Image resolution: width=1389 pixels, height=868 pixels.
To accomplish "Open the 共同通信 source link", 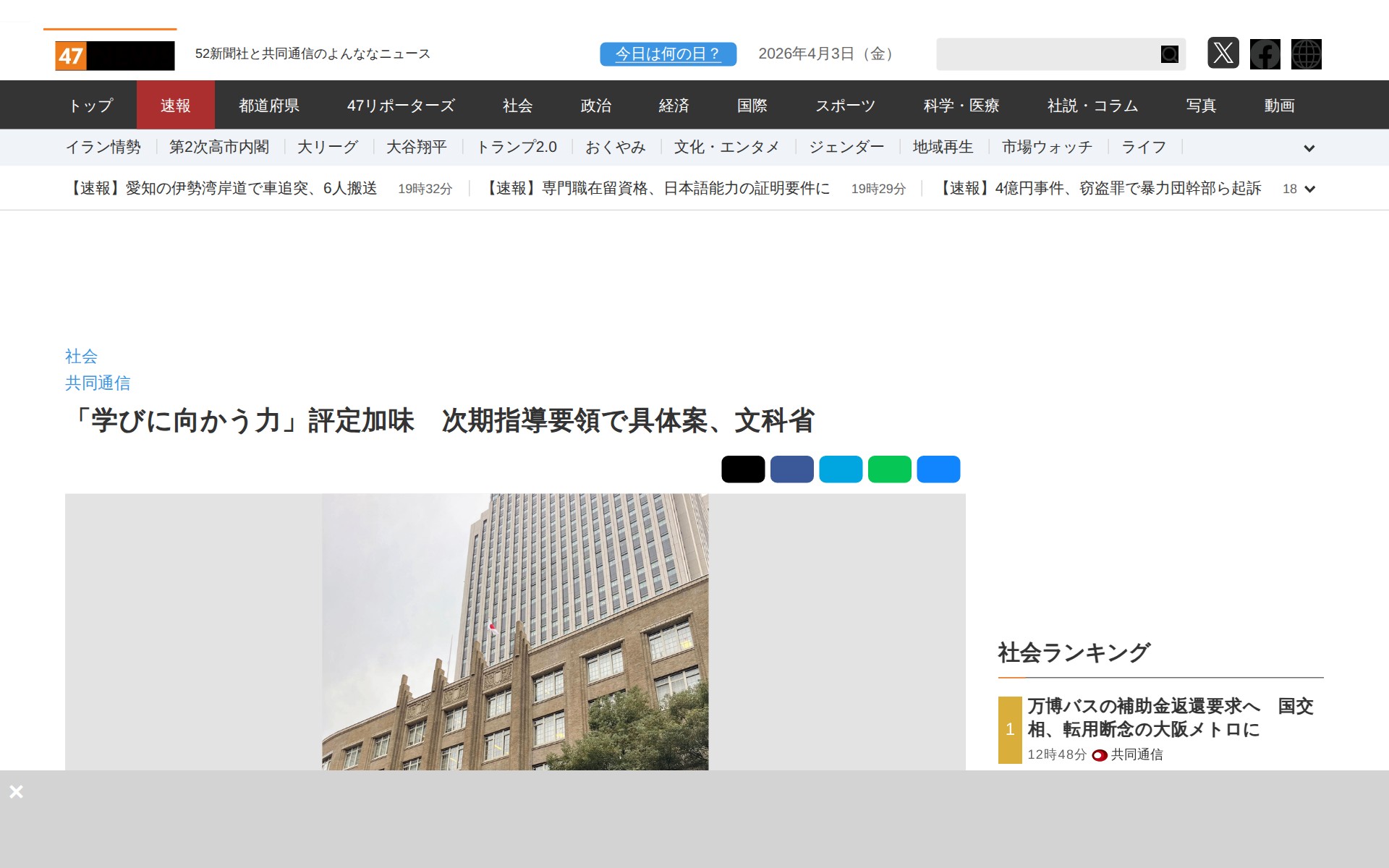I will click(98, 383).
